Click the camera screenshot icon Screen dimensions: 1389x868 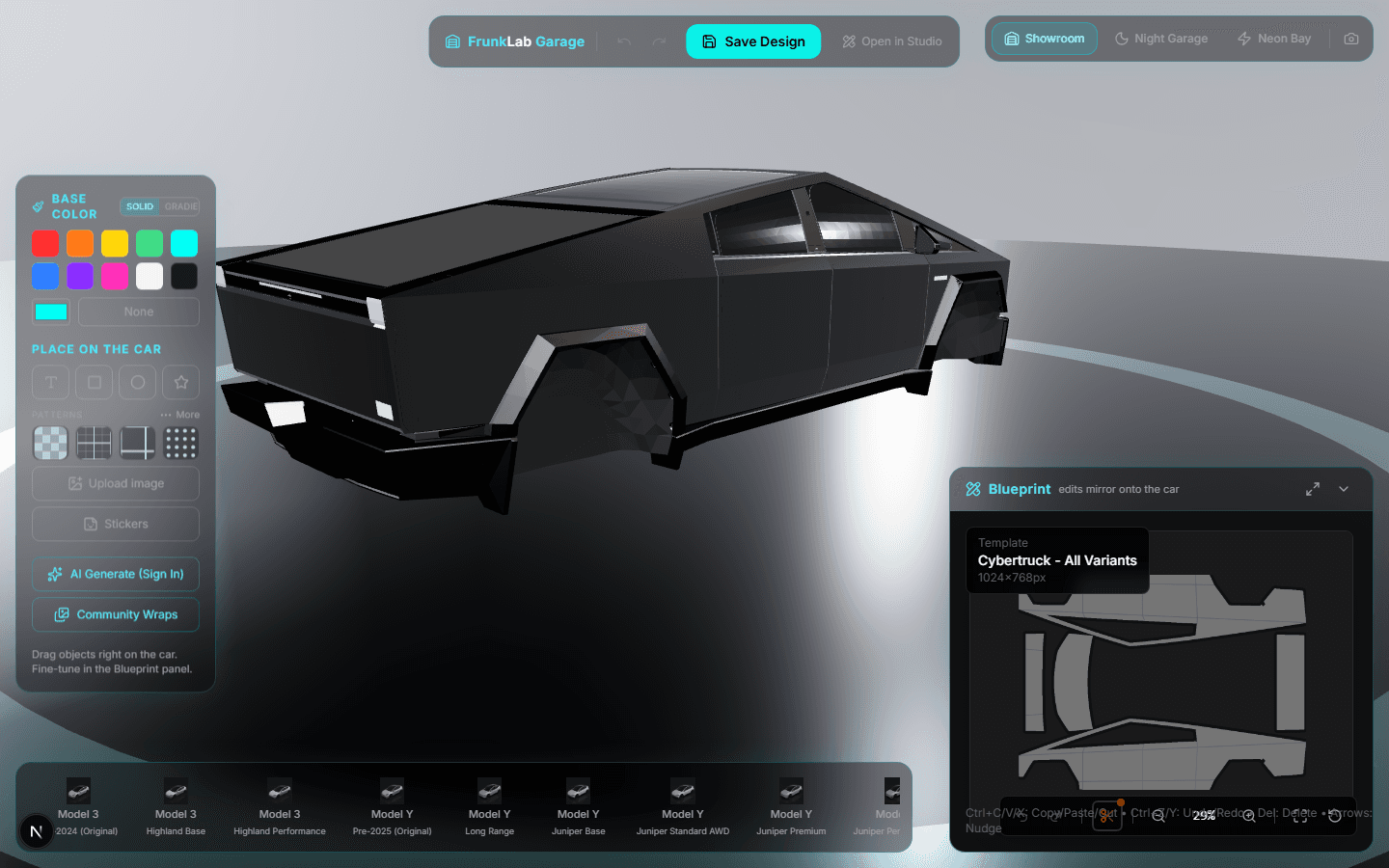[x=1351, y=39]
